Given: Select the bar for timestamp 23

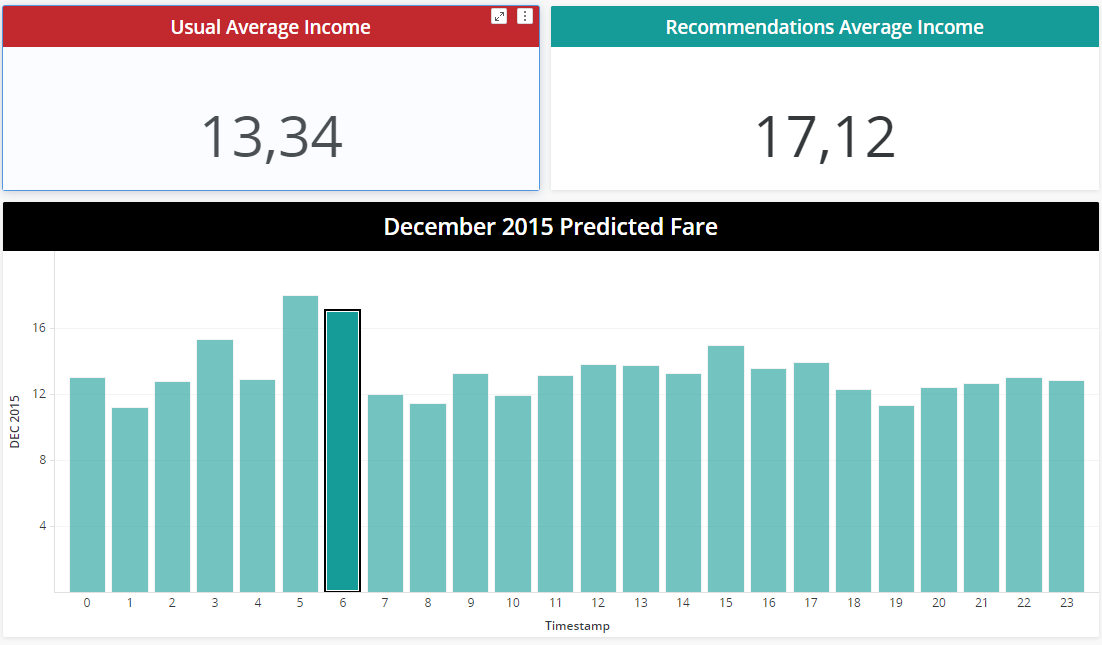Looking at the screenshot, I should pos(1066,486).
